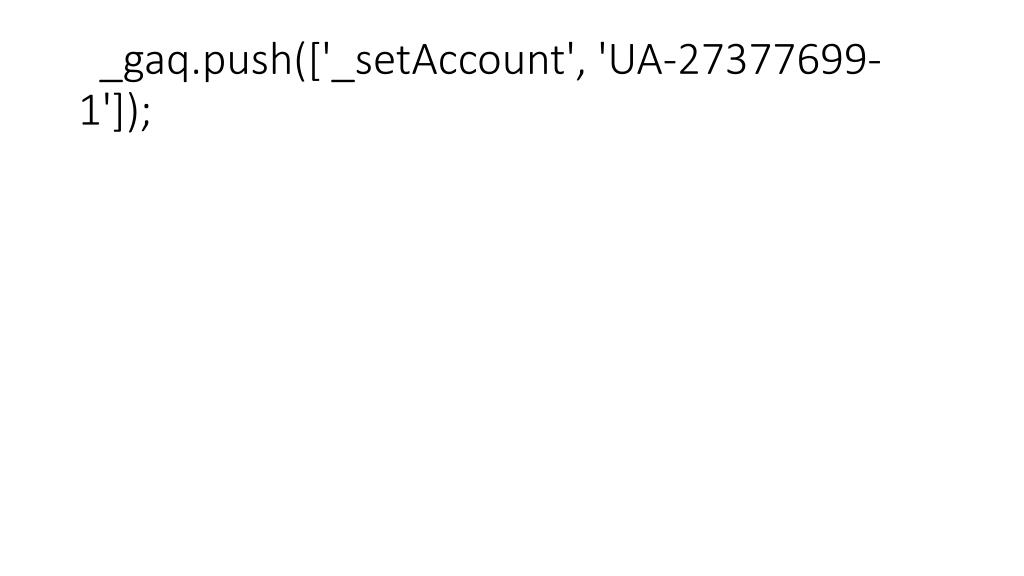Screen dimensions: 1024x576
Task: Click the opening parenthesis after push
Action: (x=300, y=61)
